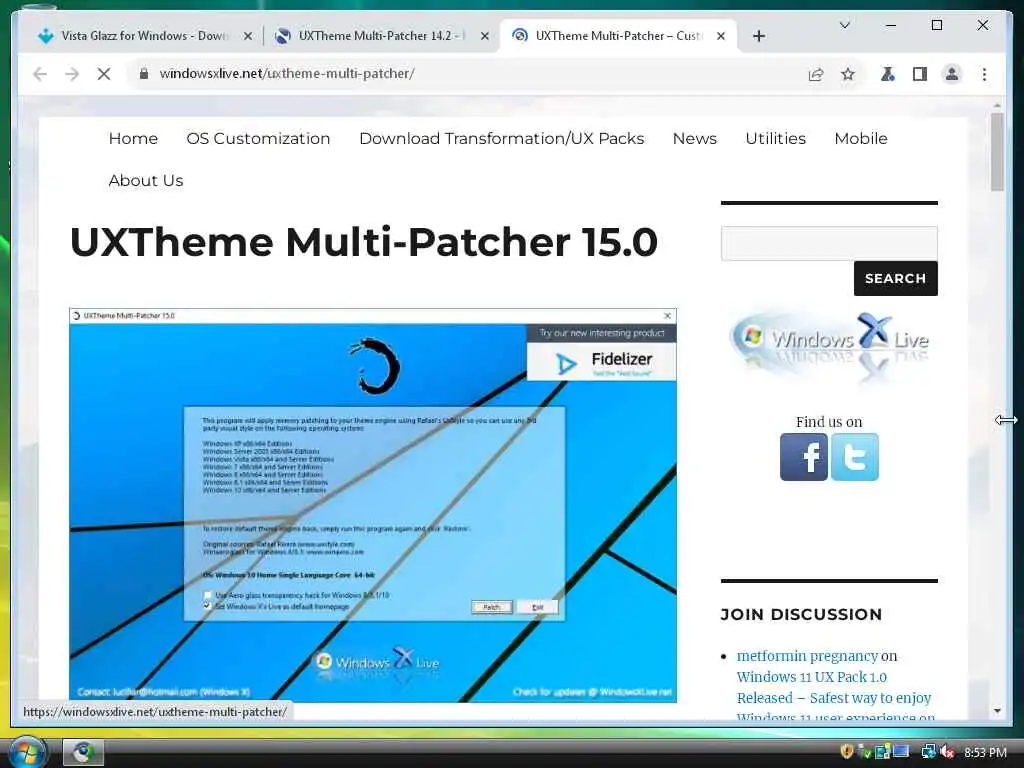
Task: Open Utilities menu item
Action: pos(775,138)
